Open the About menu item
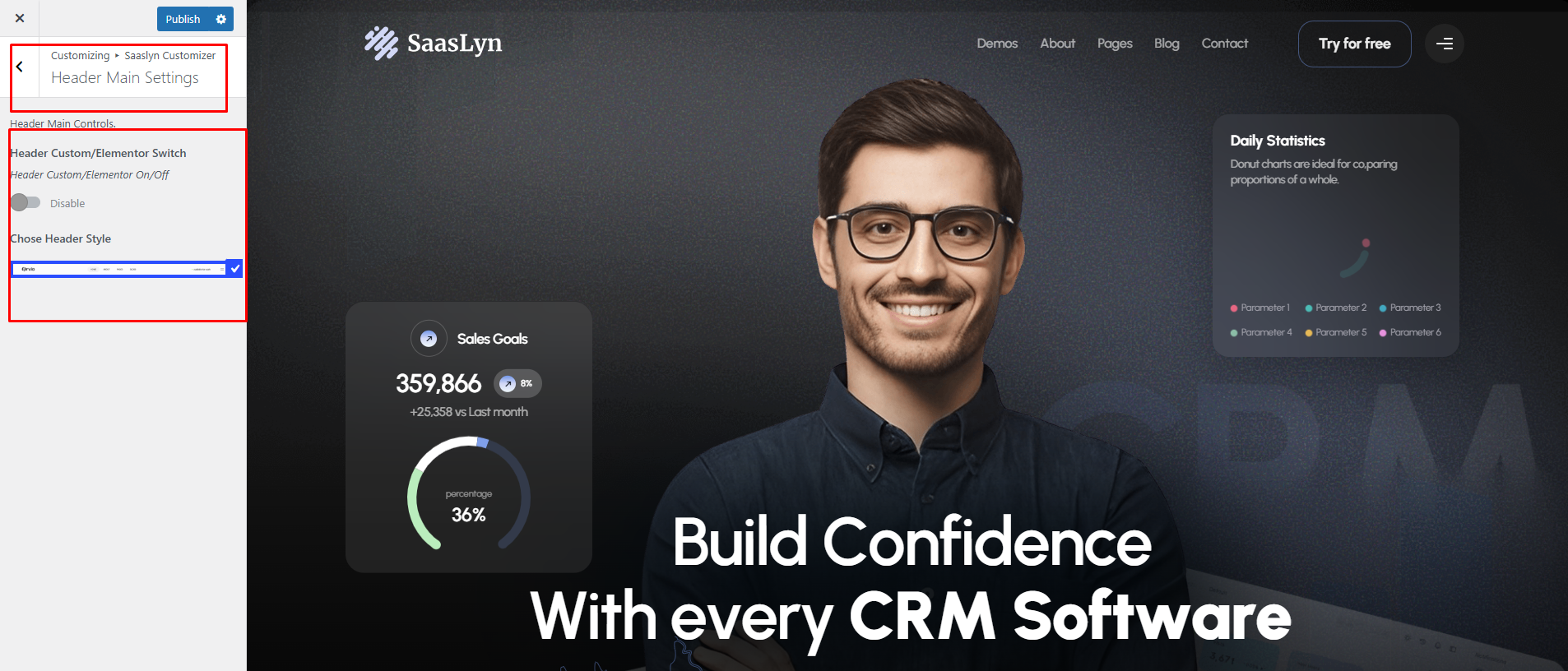 click(1057, 44)
